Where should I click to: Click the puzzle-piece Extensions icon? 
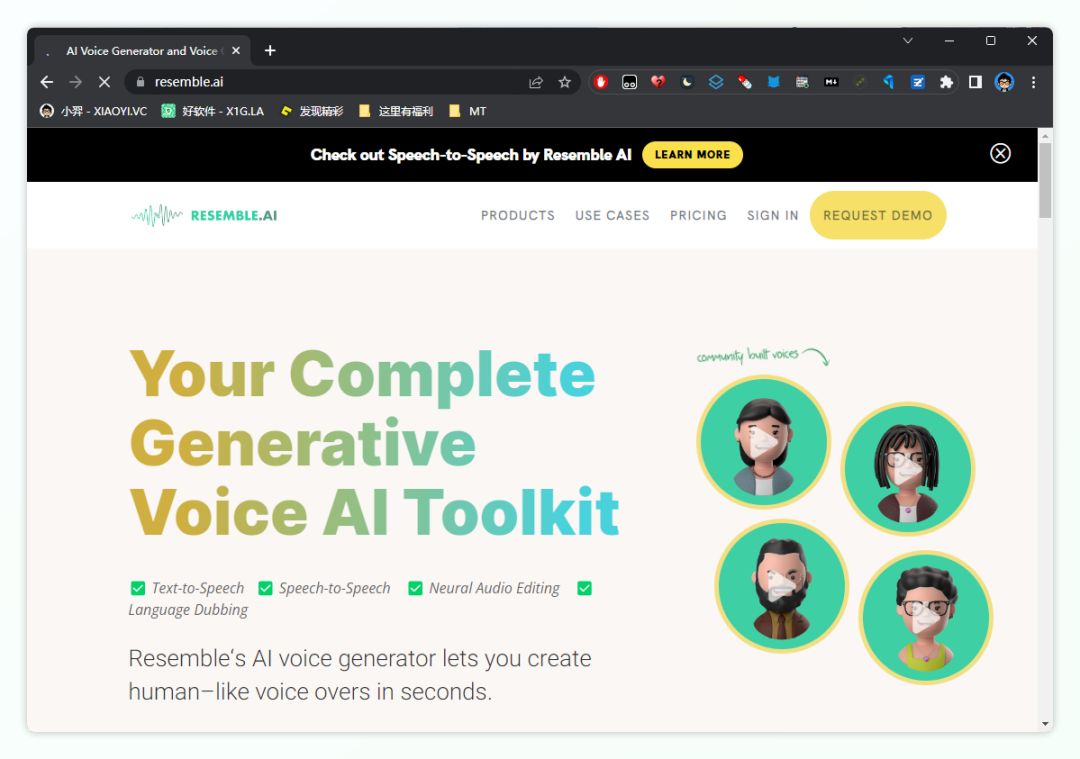point(946,82)
